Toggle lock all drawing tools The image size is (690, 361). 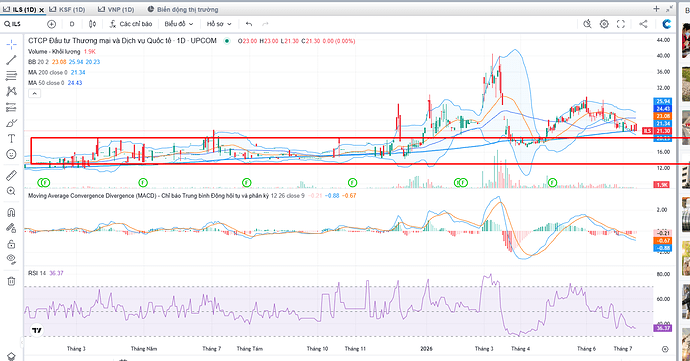(x=11, y=244)
